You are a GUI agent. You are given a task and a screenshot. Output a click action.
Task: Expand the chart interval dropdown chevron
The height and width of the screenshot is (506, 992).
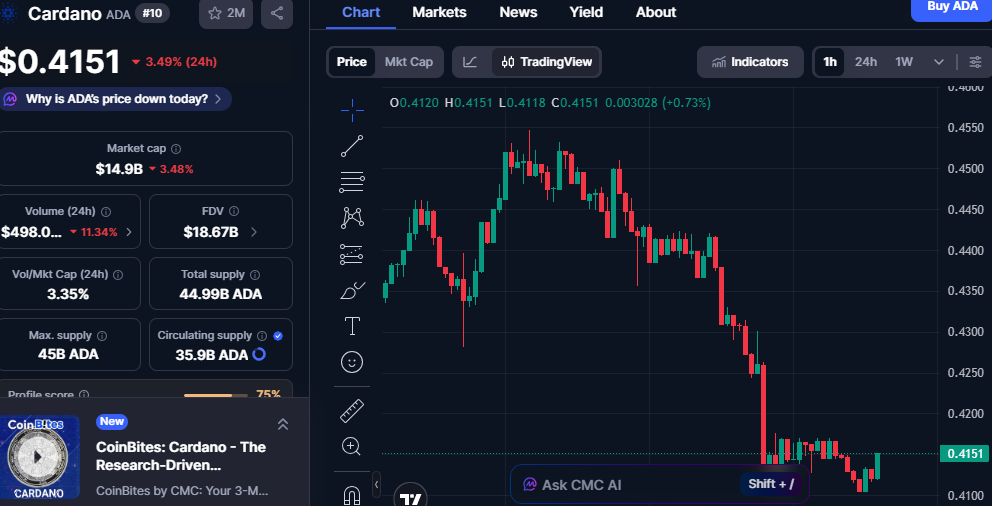[x=939, y=62]
